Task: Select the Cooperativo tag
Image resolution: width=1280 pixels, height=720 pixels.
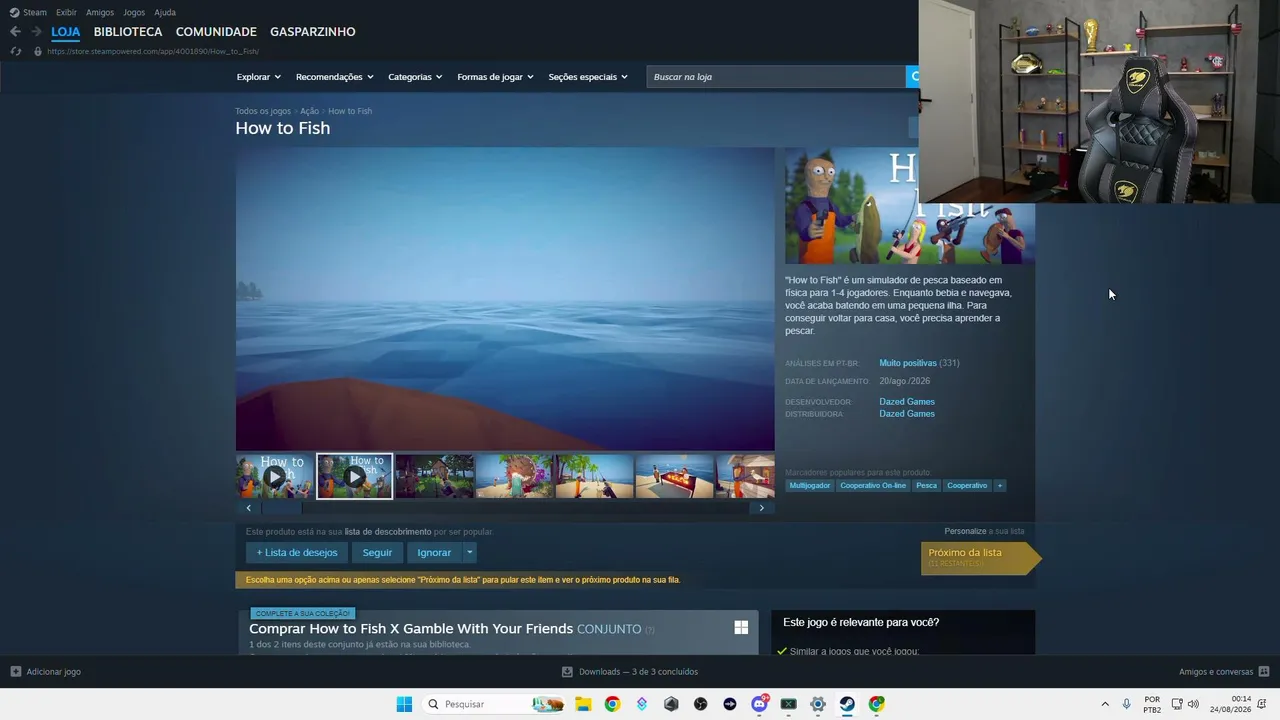Action: (967, 486)
